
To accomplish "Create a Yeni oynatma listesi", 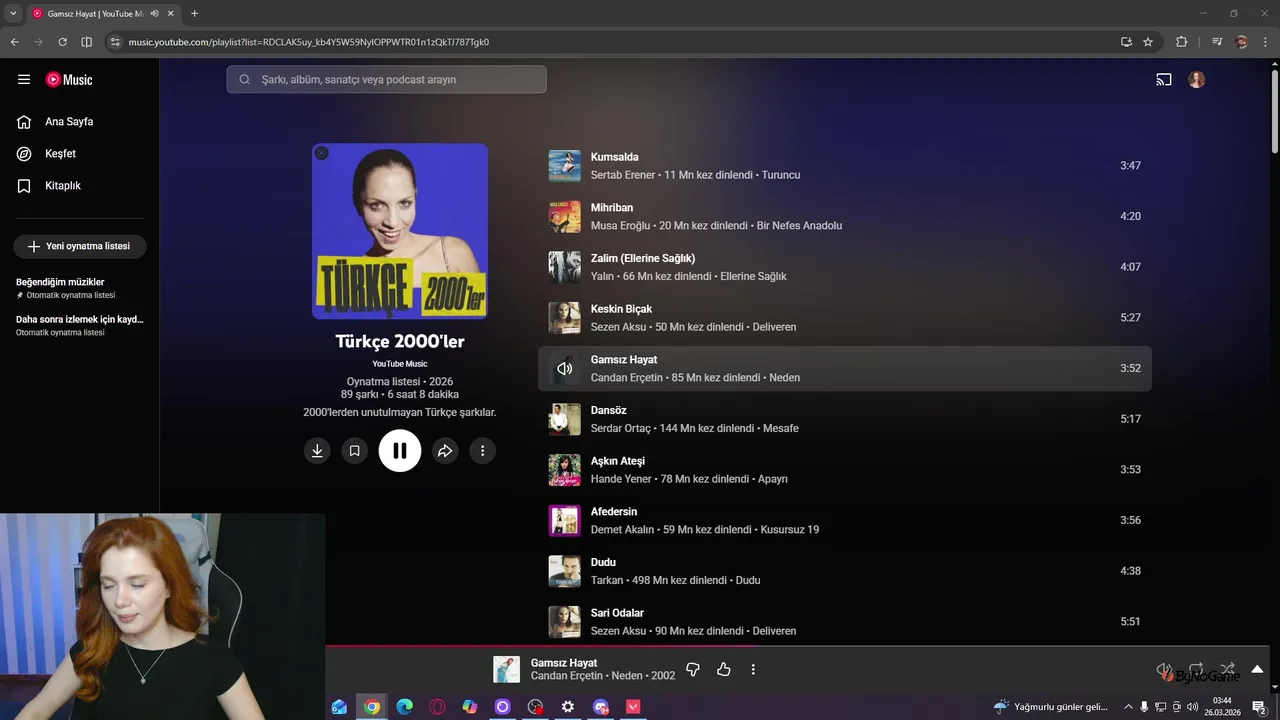I will (80, 246).
